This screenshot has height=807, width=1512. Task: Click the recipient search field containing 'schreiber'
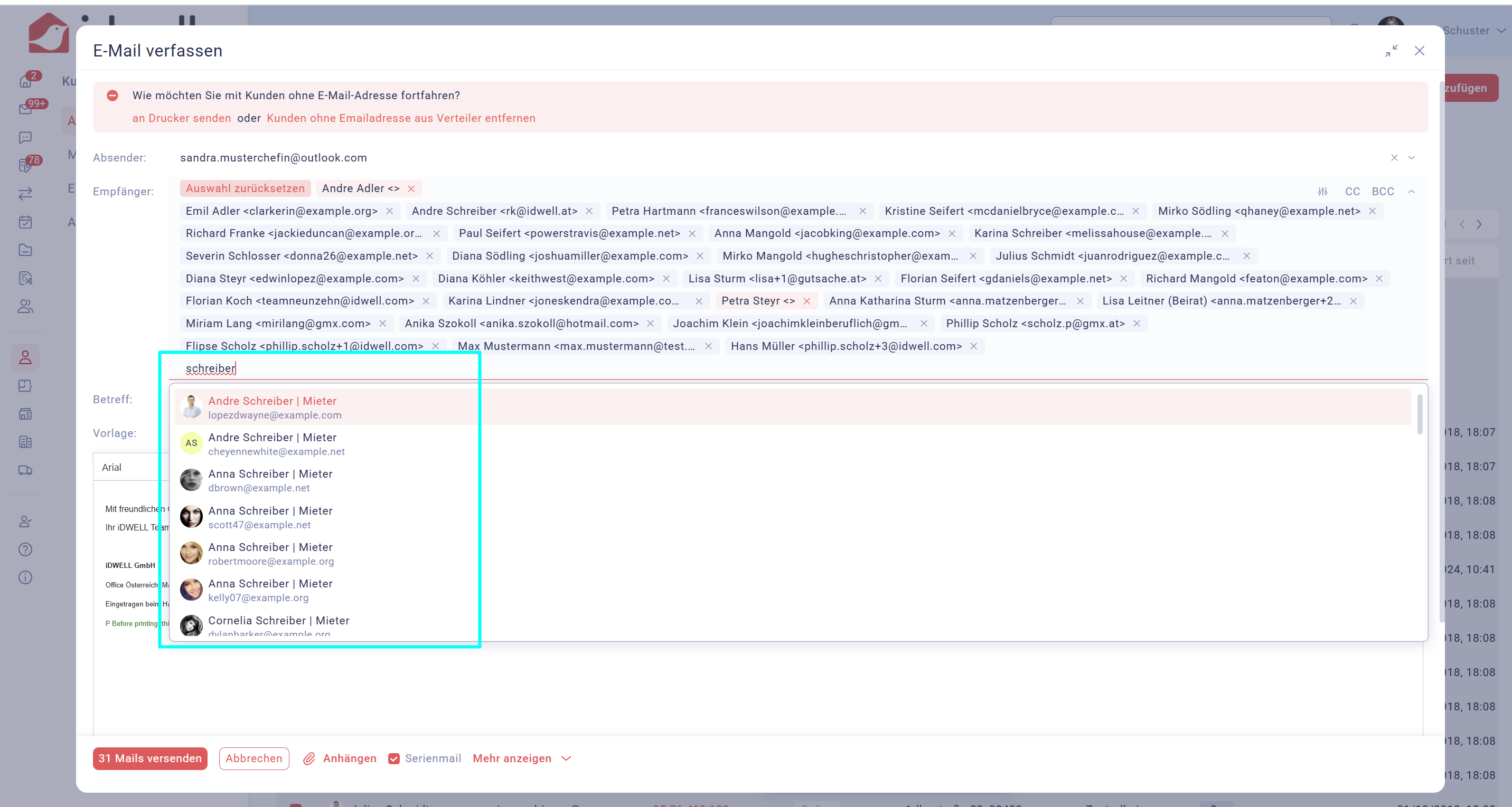[799, 369]
